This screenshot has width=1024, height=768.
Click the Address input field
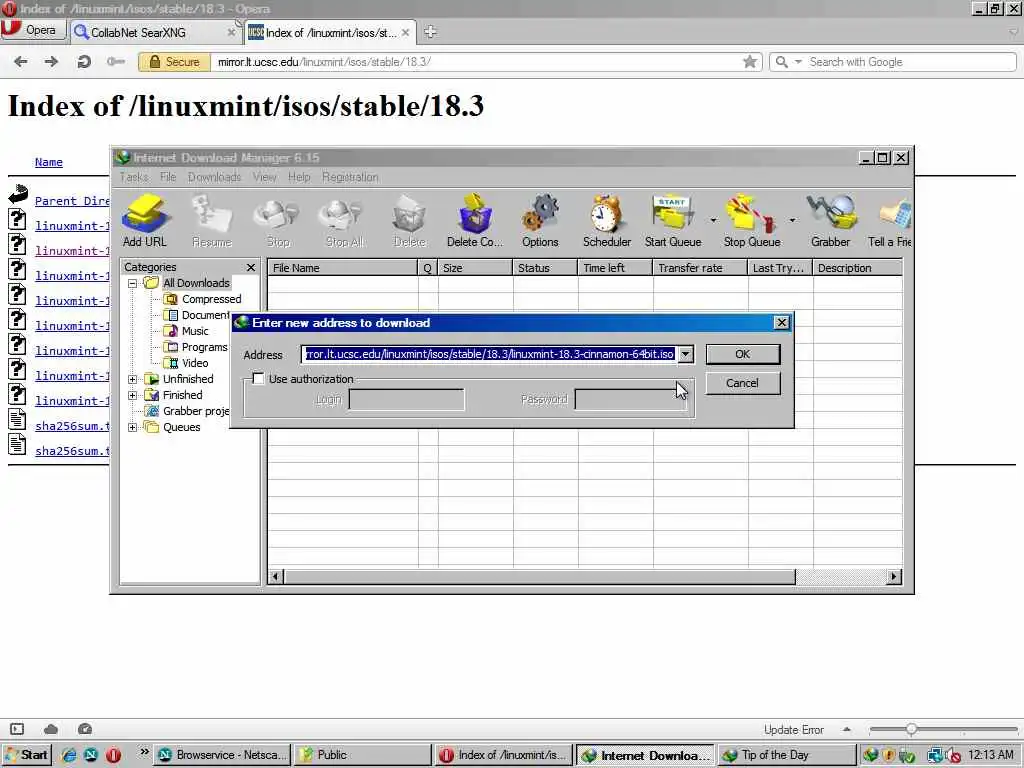click(489, 354)
